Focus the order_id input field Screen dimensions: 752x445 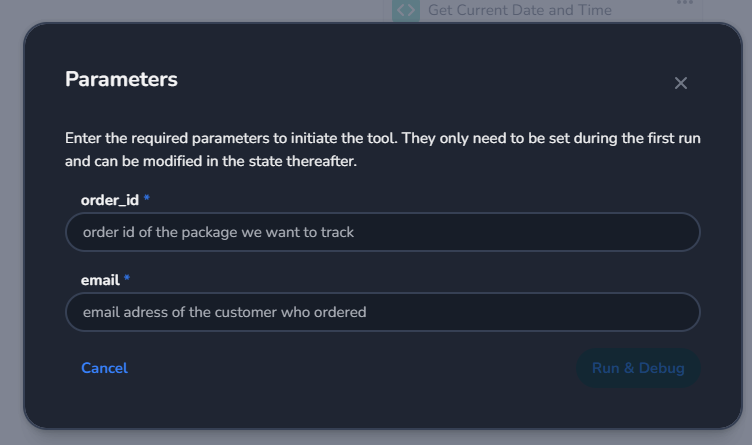pyautogui.click(x=382, y=232)
